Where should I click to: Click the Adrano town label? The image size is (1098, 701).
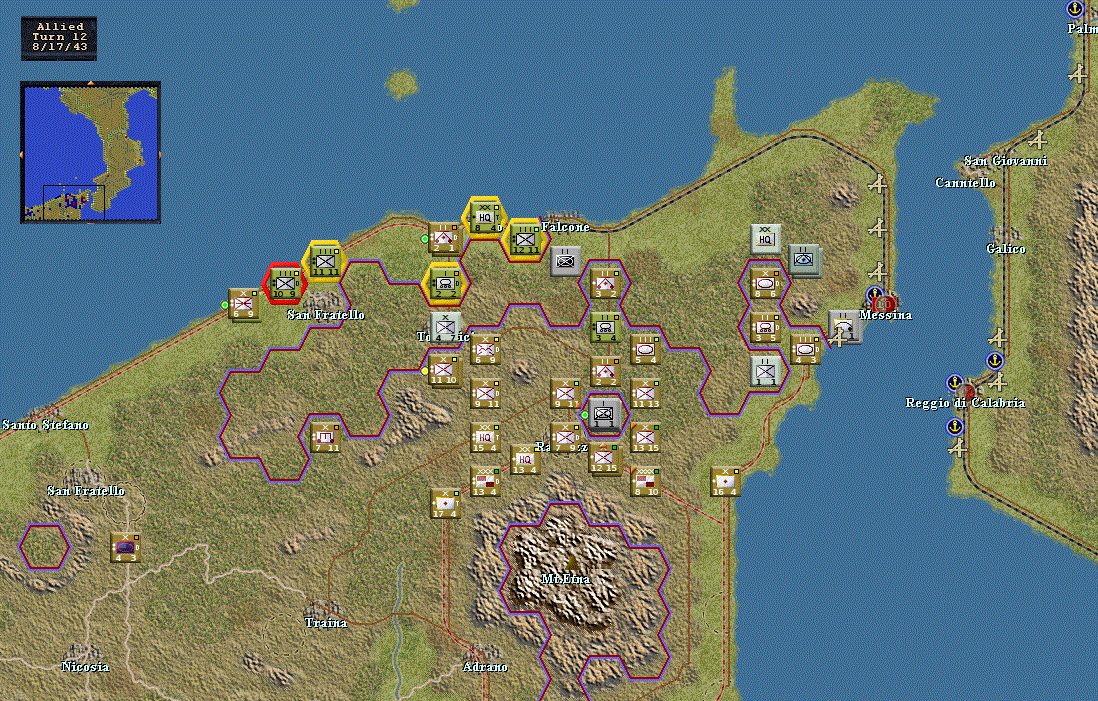click(x=485, y=667)
